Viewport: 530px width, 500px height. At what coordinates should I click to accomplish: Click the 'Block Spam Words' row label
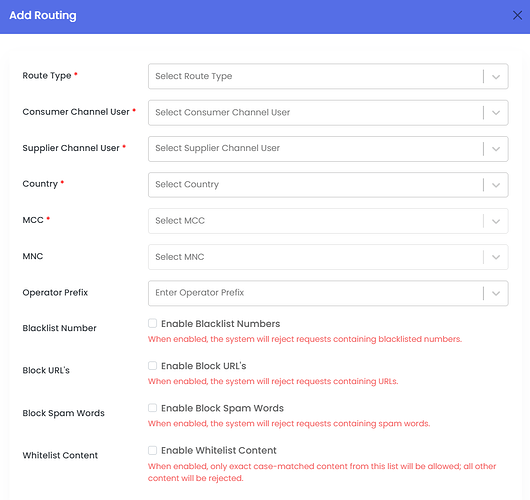tap(64, 413)
